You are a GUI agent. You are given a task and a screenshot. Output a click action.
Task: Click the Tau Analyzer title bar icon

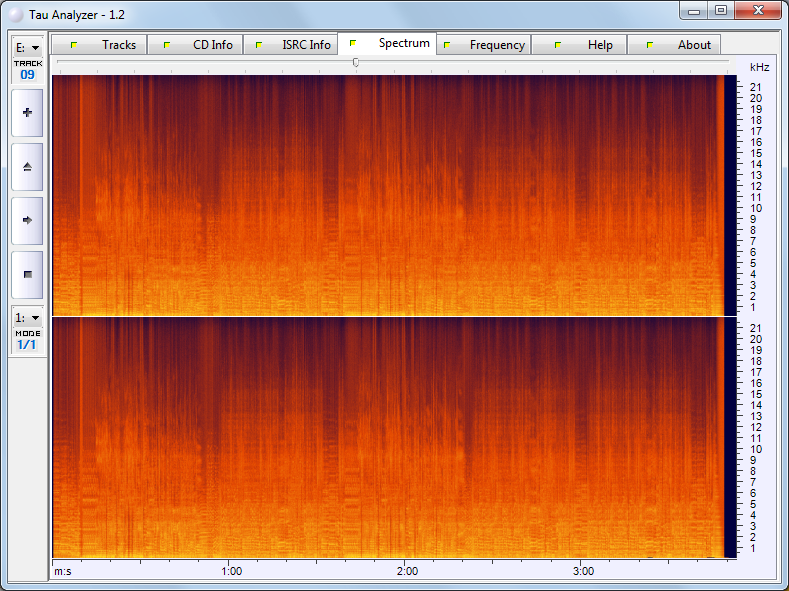[x=15, y=11]
